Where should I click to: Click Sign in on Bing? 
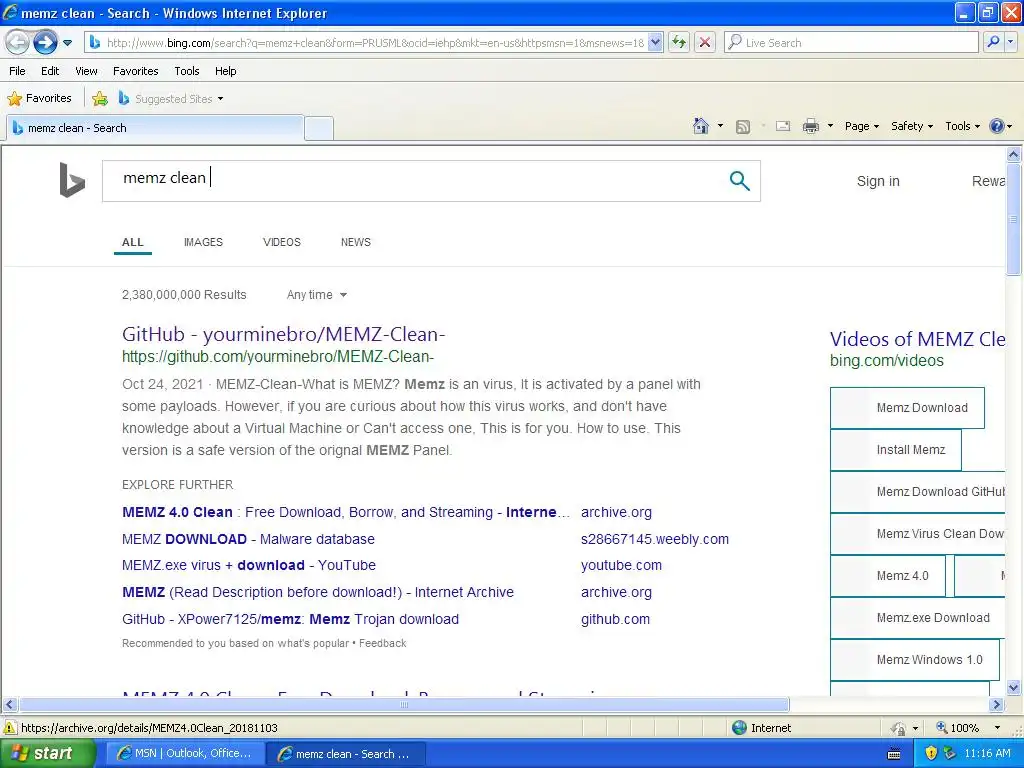tap(878, 182)
